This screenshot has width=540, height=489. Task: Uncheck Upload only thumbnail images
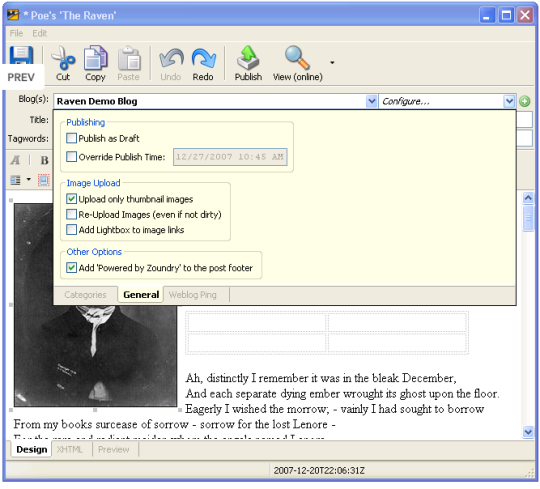[71, 199]
